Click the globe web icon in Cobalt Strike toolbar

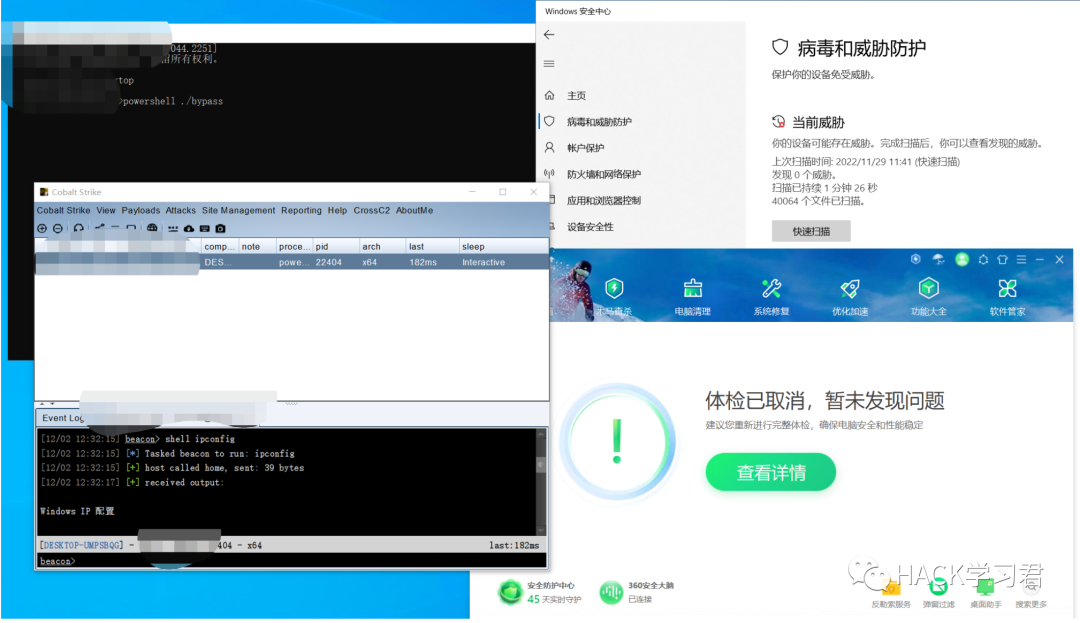coord(152,228)
